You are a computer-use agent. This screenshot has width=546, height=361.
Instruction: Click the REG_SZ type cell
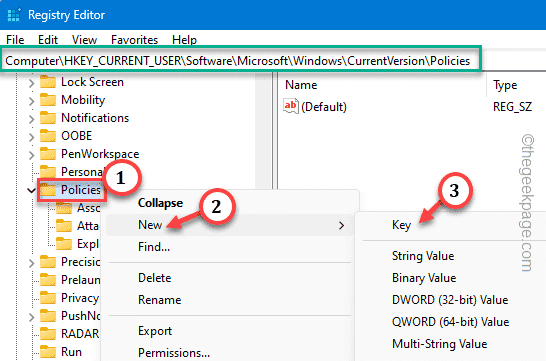point(512,107)
